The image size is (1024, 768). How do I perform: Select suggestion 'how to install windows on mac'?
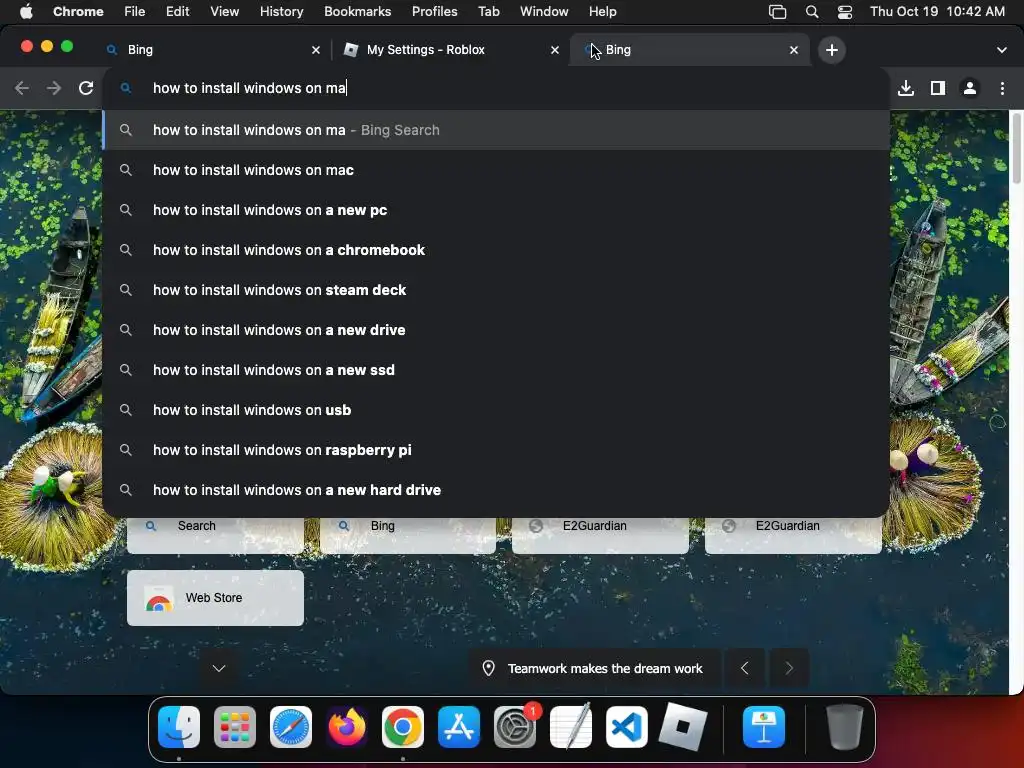(x=496, y=170)
